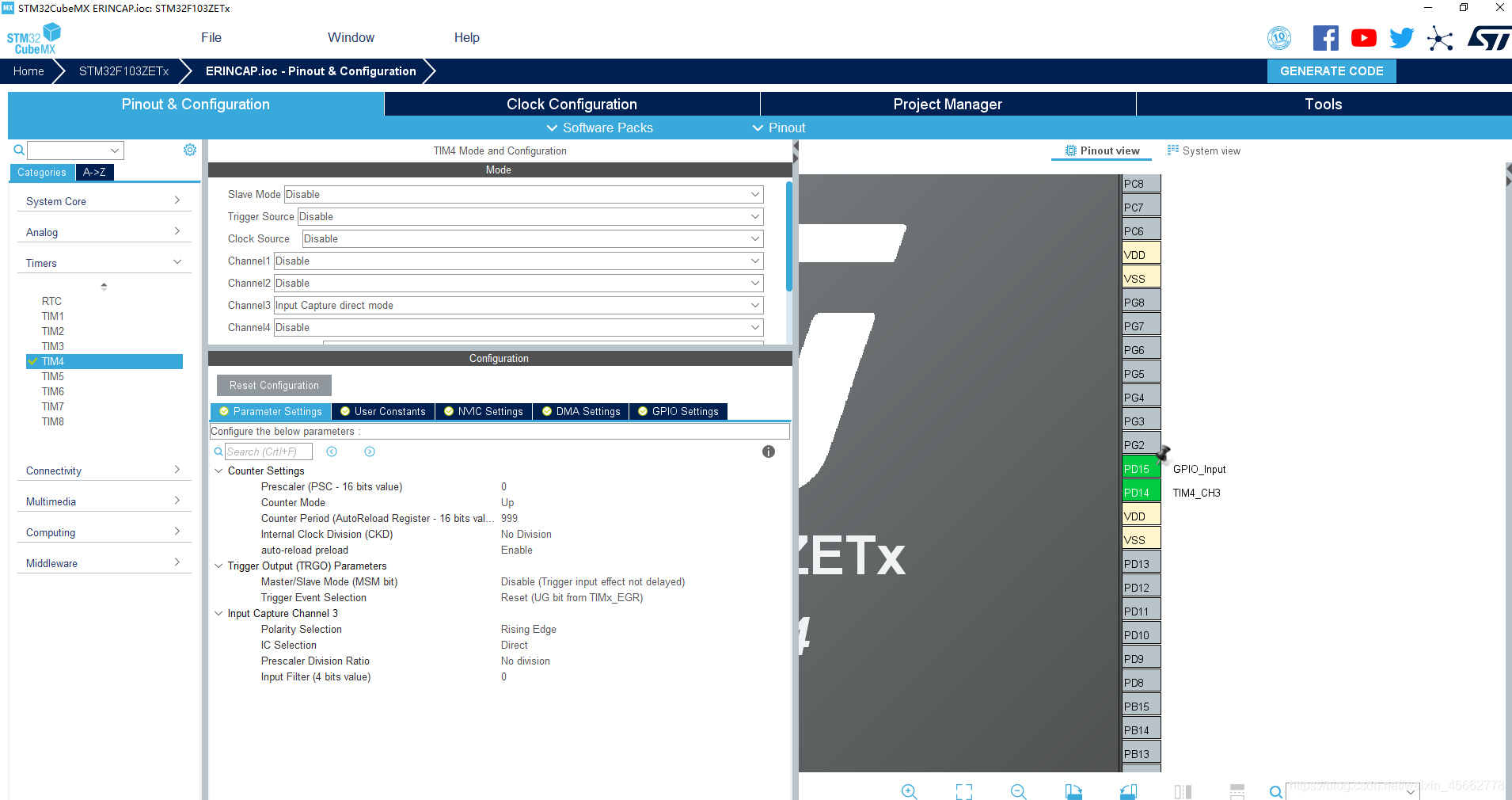Click the green PD14 pin
1512x800 pixels.
click(1142, 492)
